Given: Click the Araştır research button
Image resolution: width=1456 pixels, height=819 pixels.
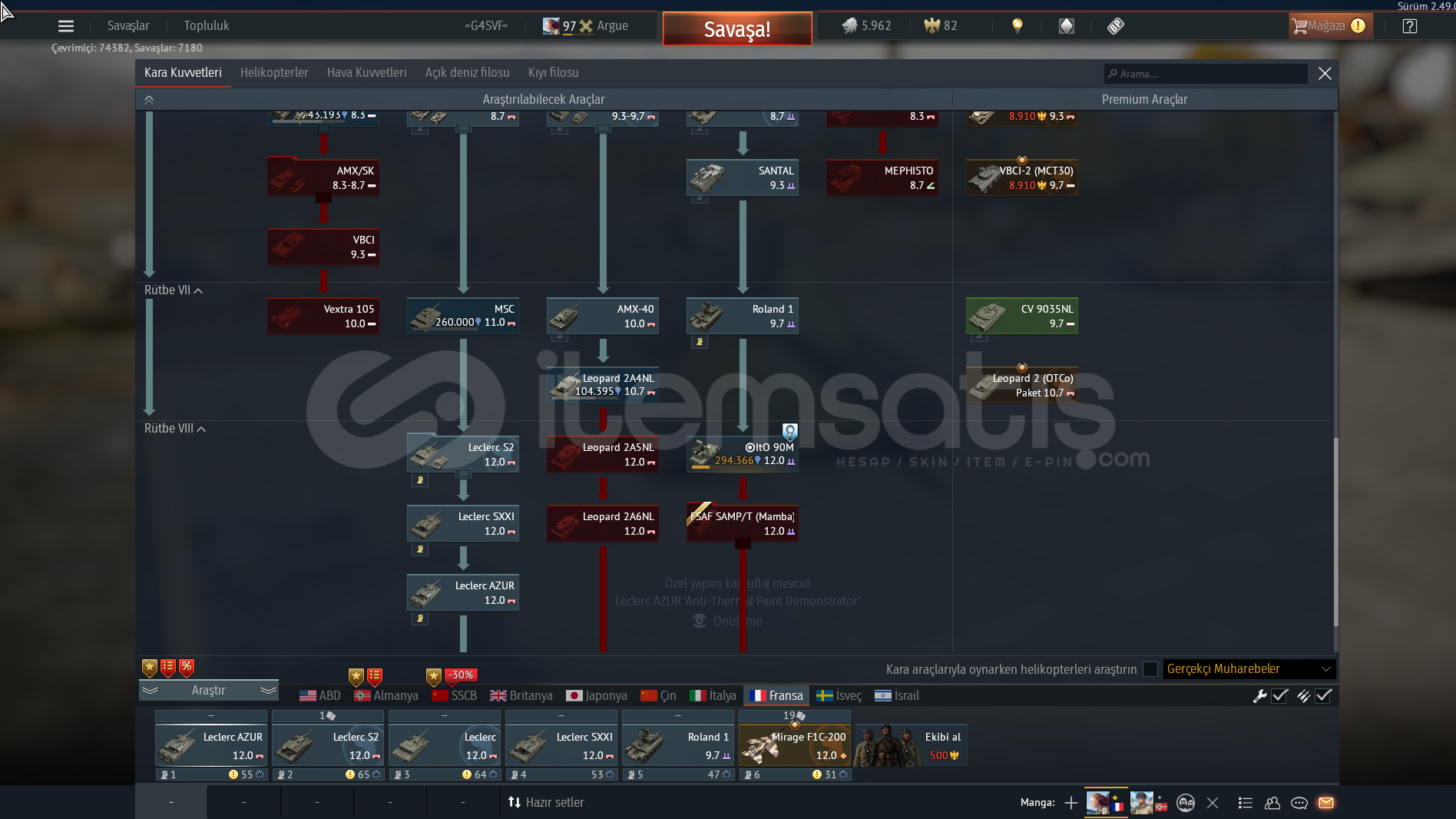Looking at the screenshot, I should click(x=208, y=691).
